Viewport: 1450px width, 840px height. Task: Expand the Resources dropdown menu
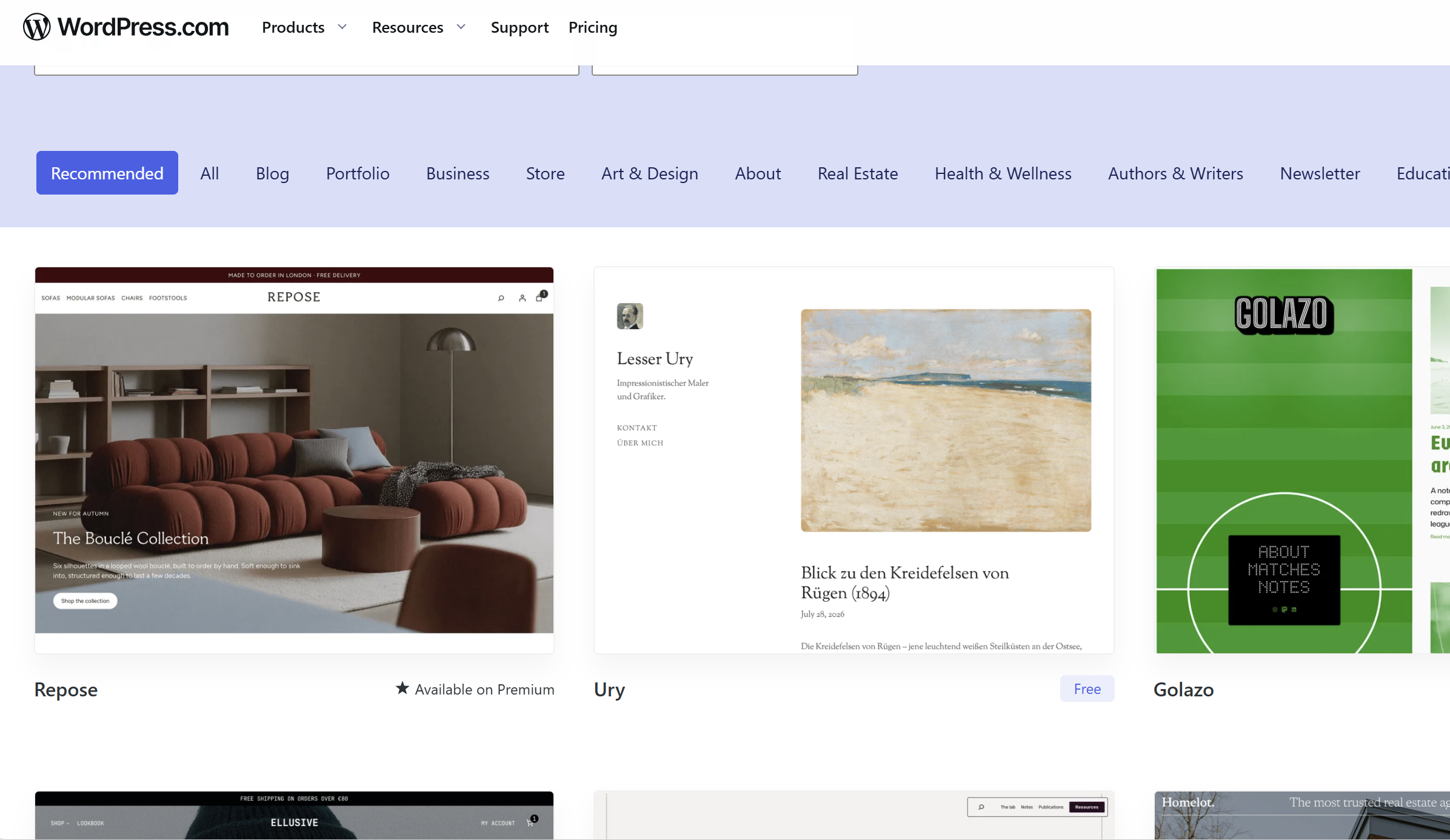tap(419, 27)
